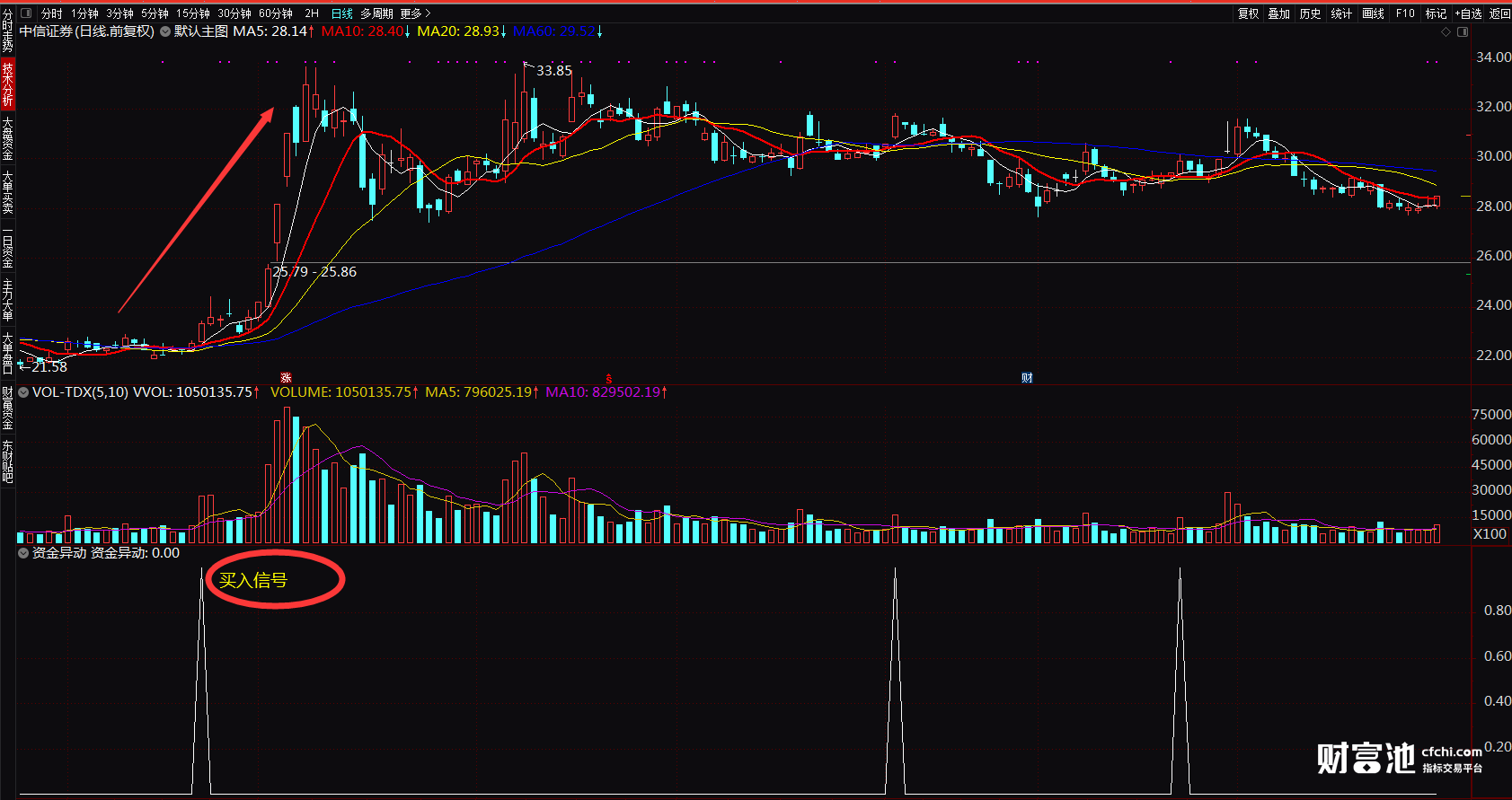1512x800 pixels.
Task: Open the F10 company info
Action: tap(1405, 13)
